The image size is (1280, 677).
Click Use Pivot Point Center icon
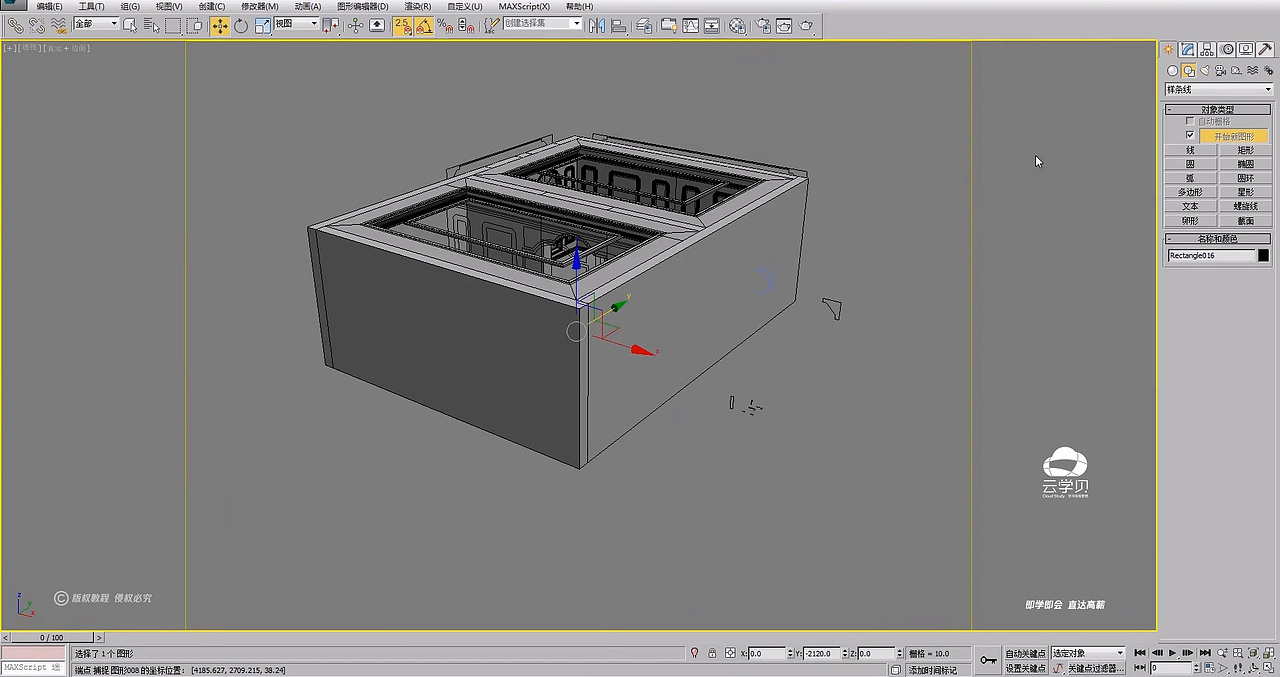coord(331,25)
